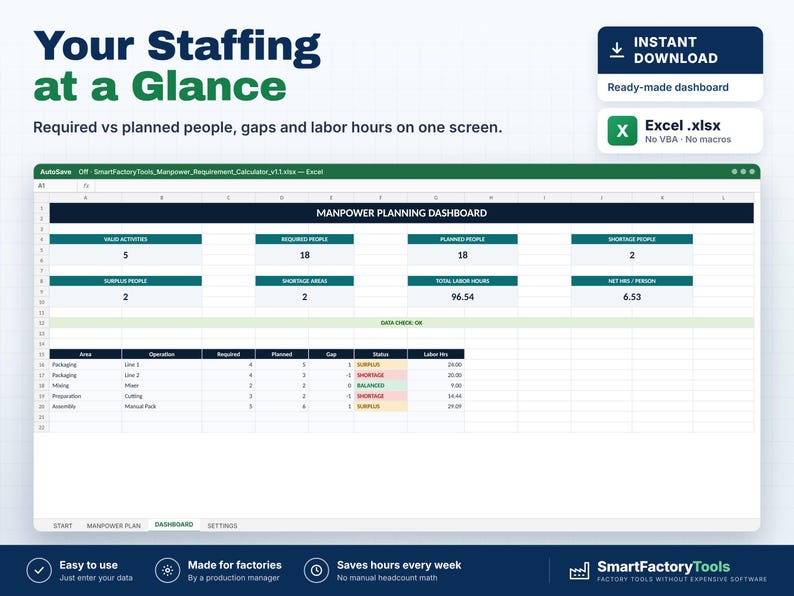Viewport: 794px width, 596px height.
Task: Click the SHORTAGE AREAS header cell
Action: coord(304,281)
